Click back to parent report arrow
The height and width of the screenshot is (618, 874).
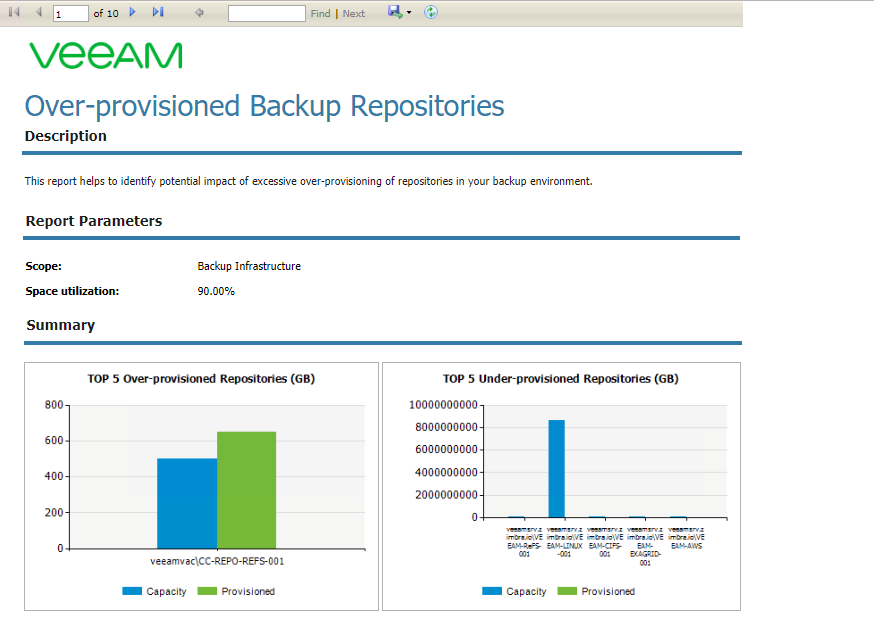pos(199,12)
